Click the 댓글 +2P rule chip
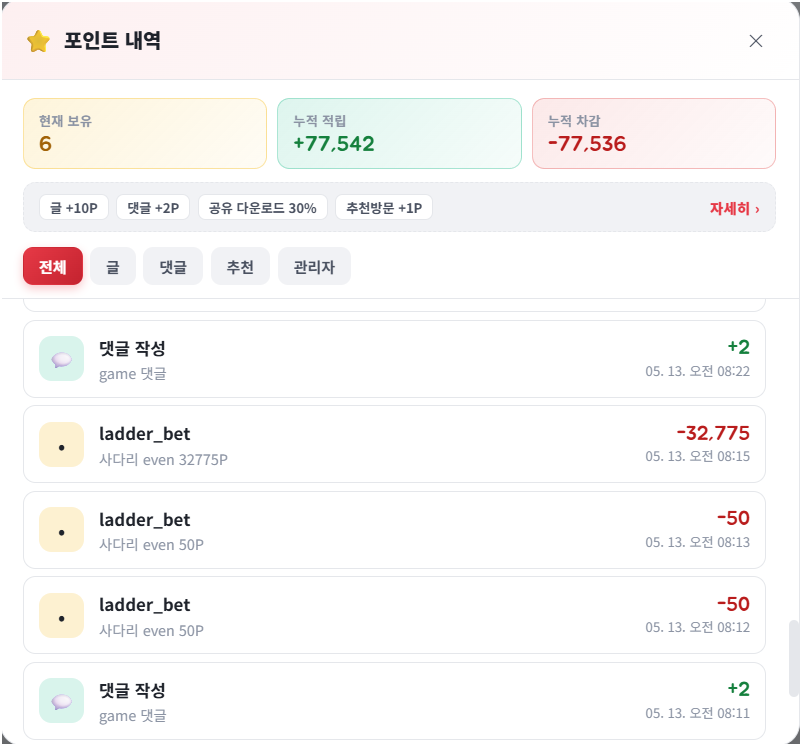 (x=153, y=208)
